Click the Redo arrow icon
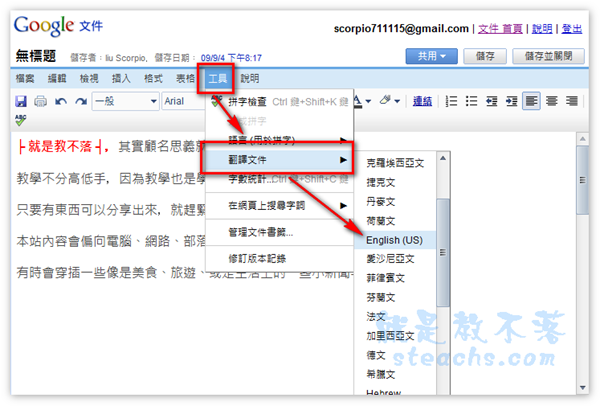 tap(81, 101)
